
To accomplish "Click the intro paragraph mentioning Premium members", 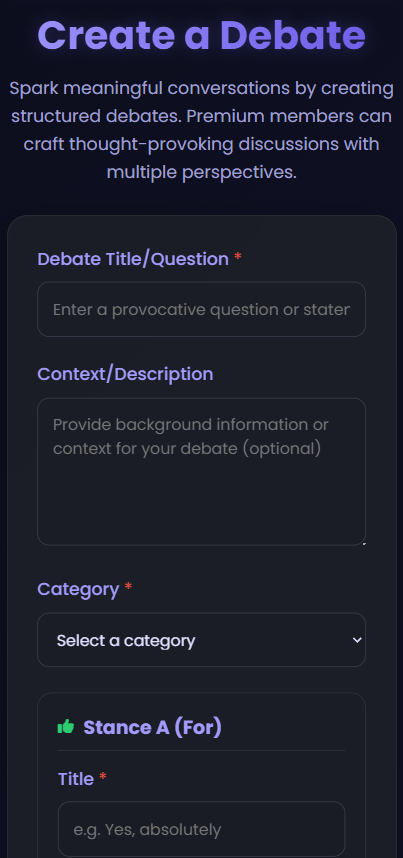I will [x=202, y=130].
